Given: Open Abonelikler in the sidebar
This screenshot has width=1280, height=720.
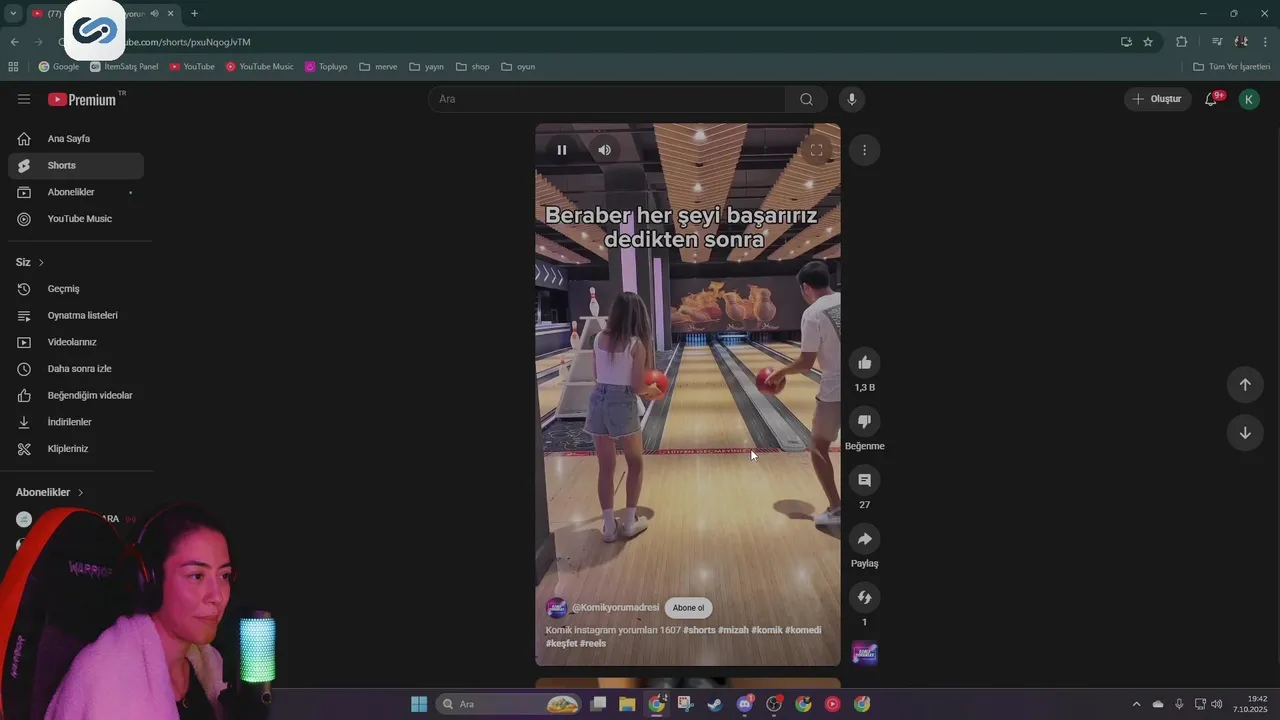Looking at the screenshot, I should coord(76,192).
